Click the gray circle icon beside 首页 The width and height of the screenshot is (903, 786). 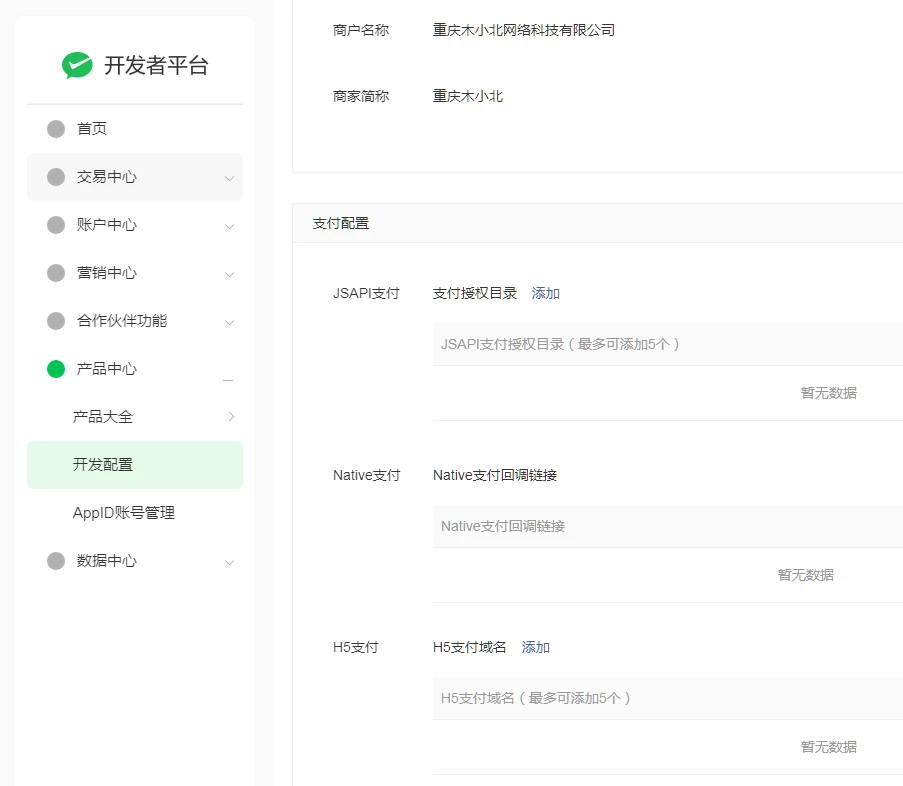(x=56, y=128)
